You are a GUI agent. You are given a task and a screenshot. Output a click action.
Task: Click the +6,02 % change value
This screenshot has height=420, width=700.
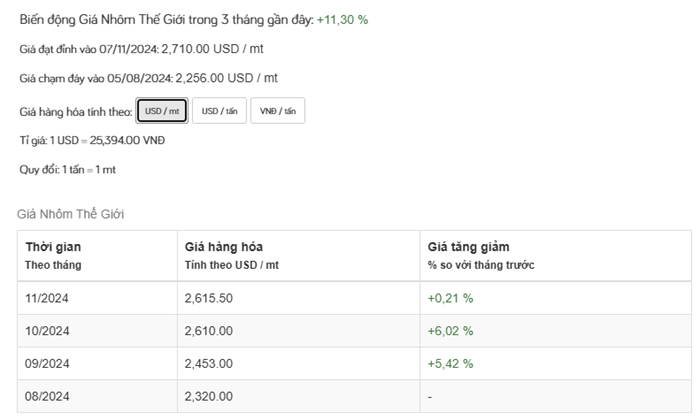click(x=450, y=331)
